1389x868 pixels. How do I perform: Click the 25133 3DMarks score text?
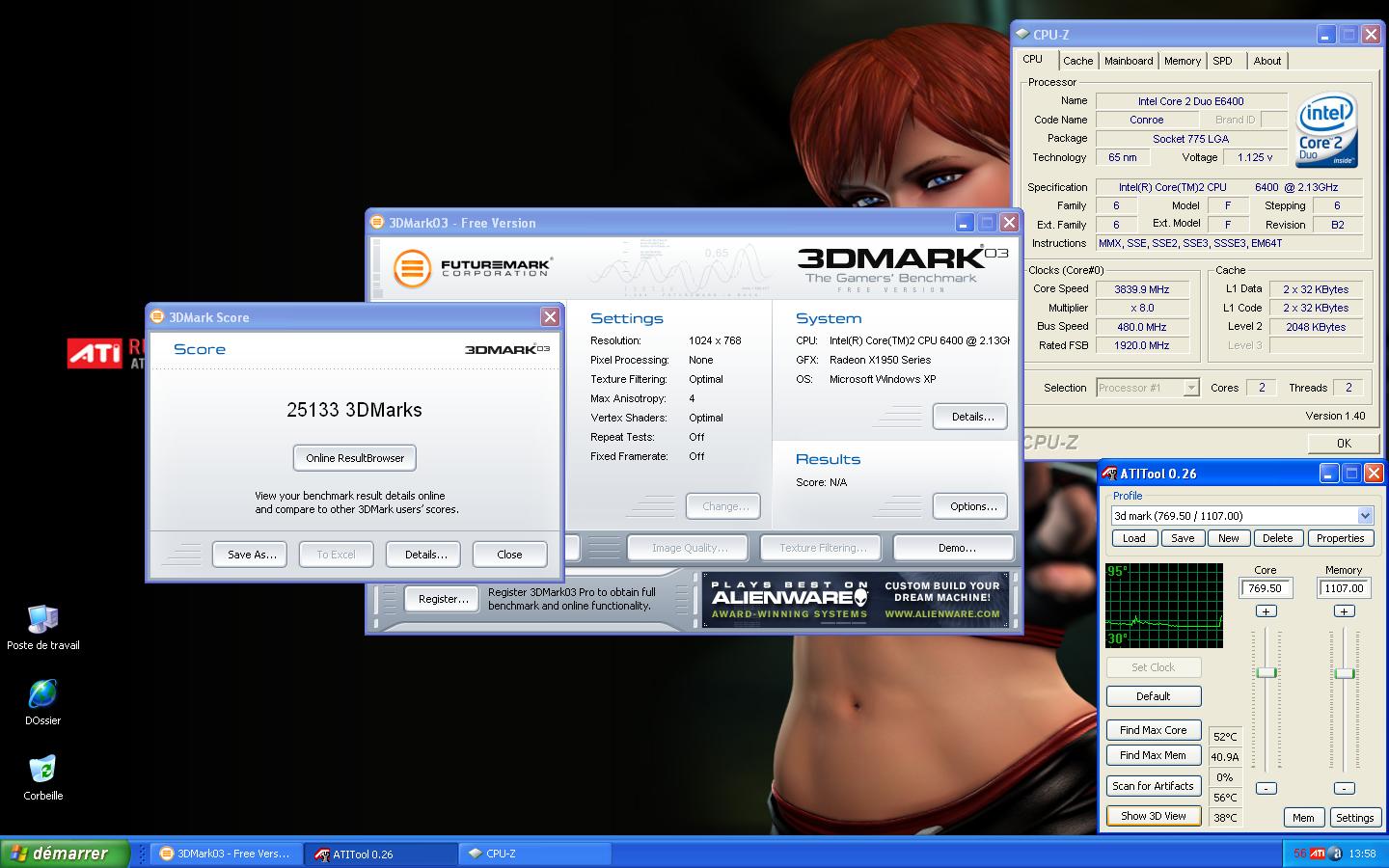(x=354, y=410)
